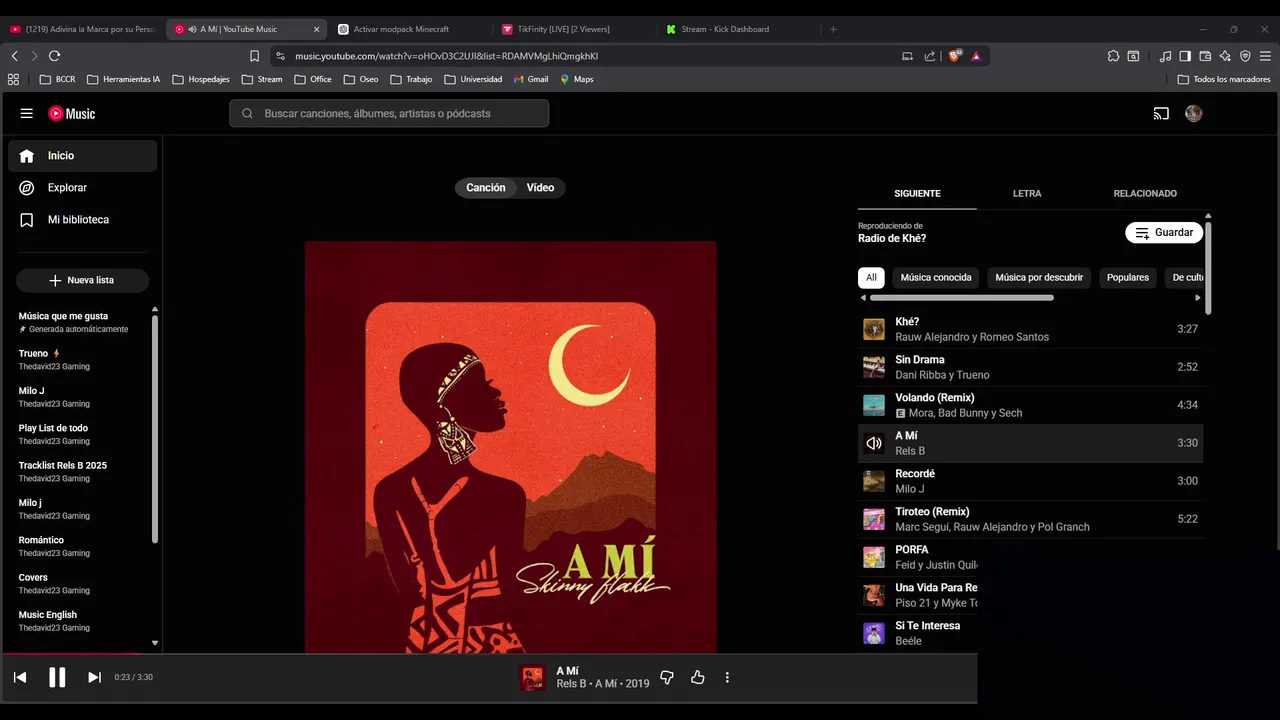Open the Brave Wallet icon
The height and width of the screenshot is (720, 1280).
[1205, 56]
